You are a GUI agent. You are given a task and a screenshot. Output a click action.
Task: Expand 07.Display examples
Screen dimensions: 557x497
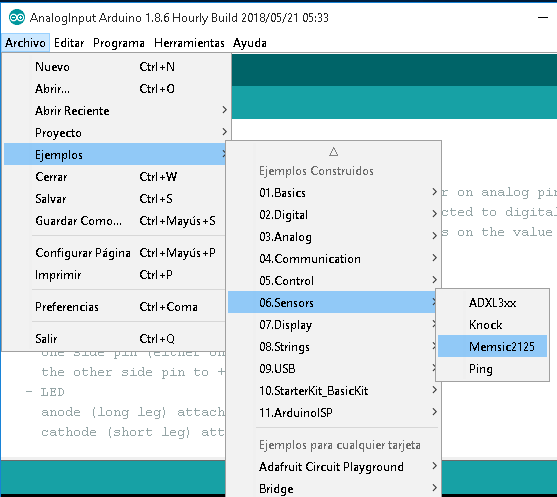[333, 325]
